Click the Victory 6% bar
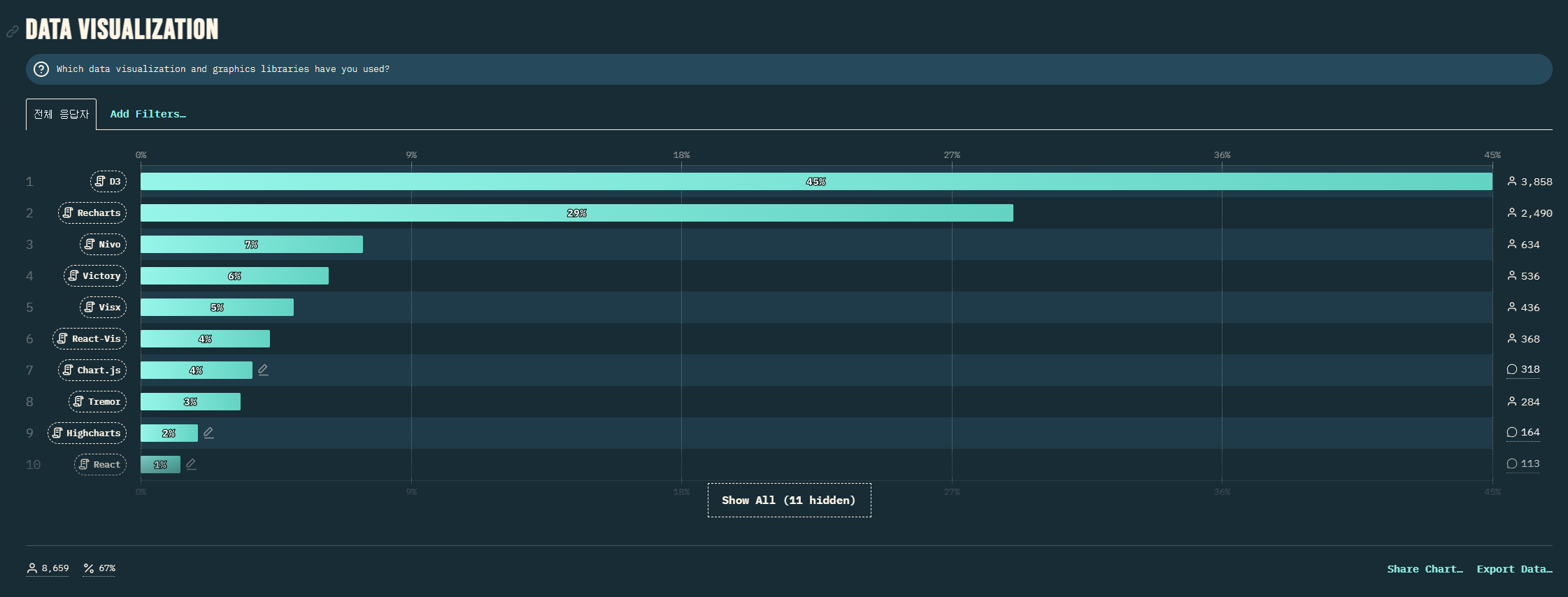1568x597 pixels. click(234, 275)
